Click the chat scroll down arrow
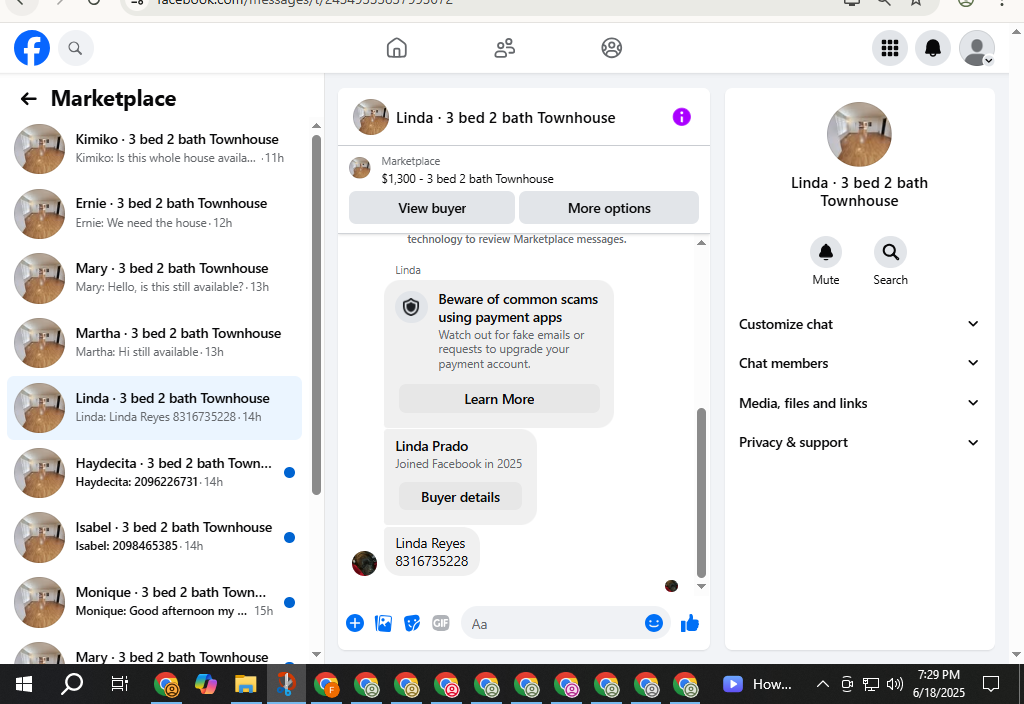Image resolution: width=1024 pixels, height=704 pixels. 701,586
